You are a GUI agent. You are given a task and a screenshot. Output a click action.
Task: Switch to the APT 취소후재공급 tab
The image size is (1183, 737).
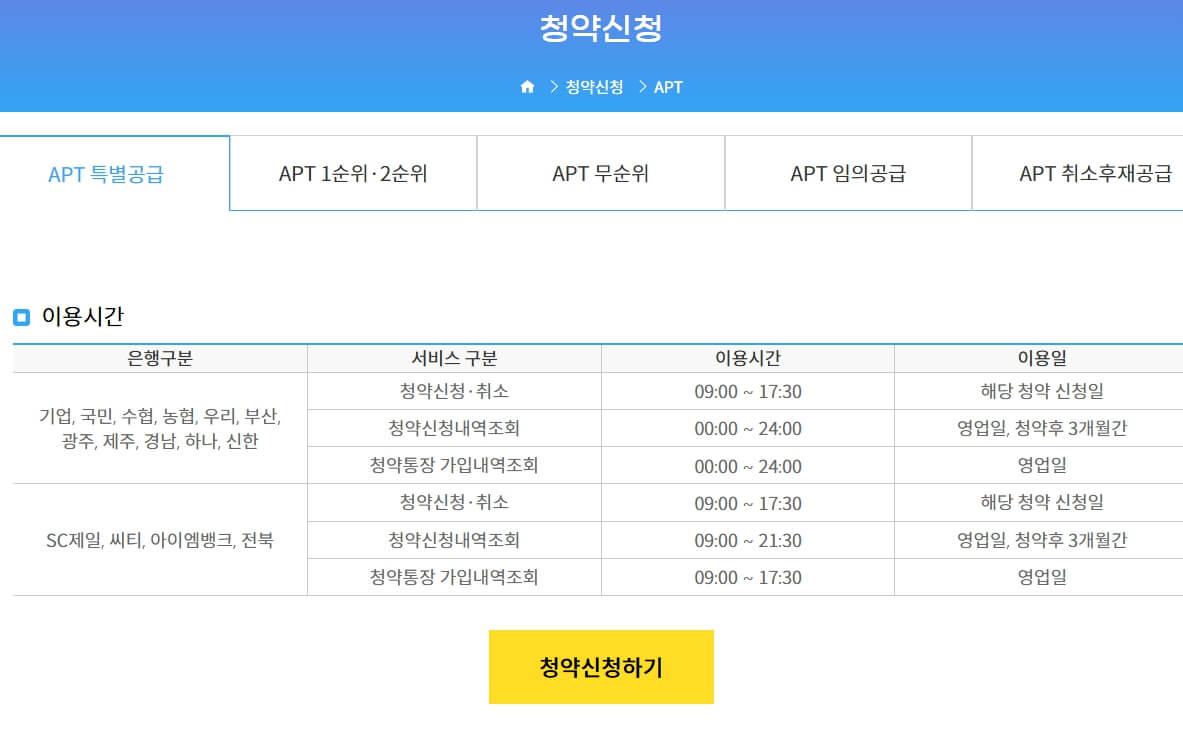[1090, 173]
